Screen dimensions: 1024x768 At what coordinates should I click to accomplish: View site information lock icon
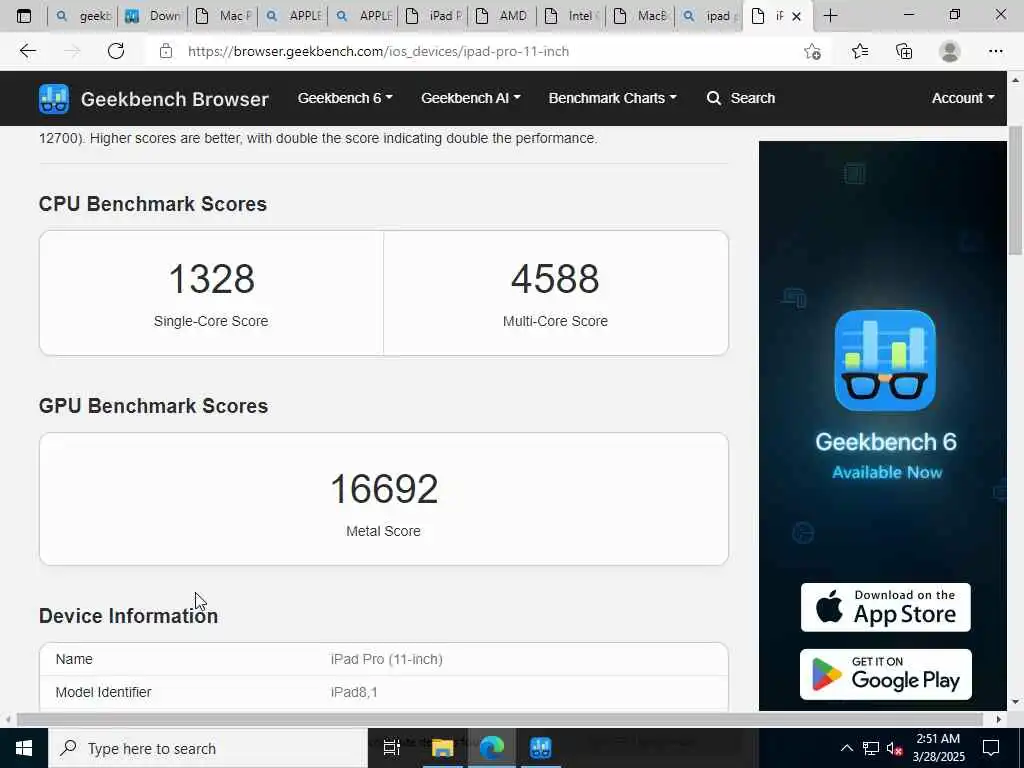(x=166, y=51)
